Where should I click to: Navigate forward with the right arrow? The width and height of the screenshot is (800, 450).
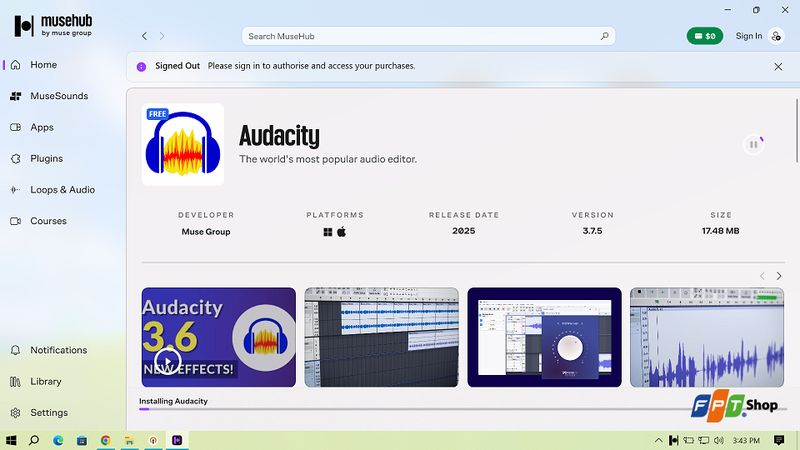click(162, 36)
